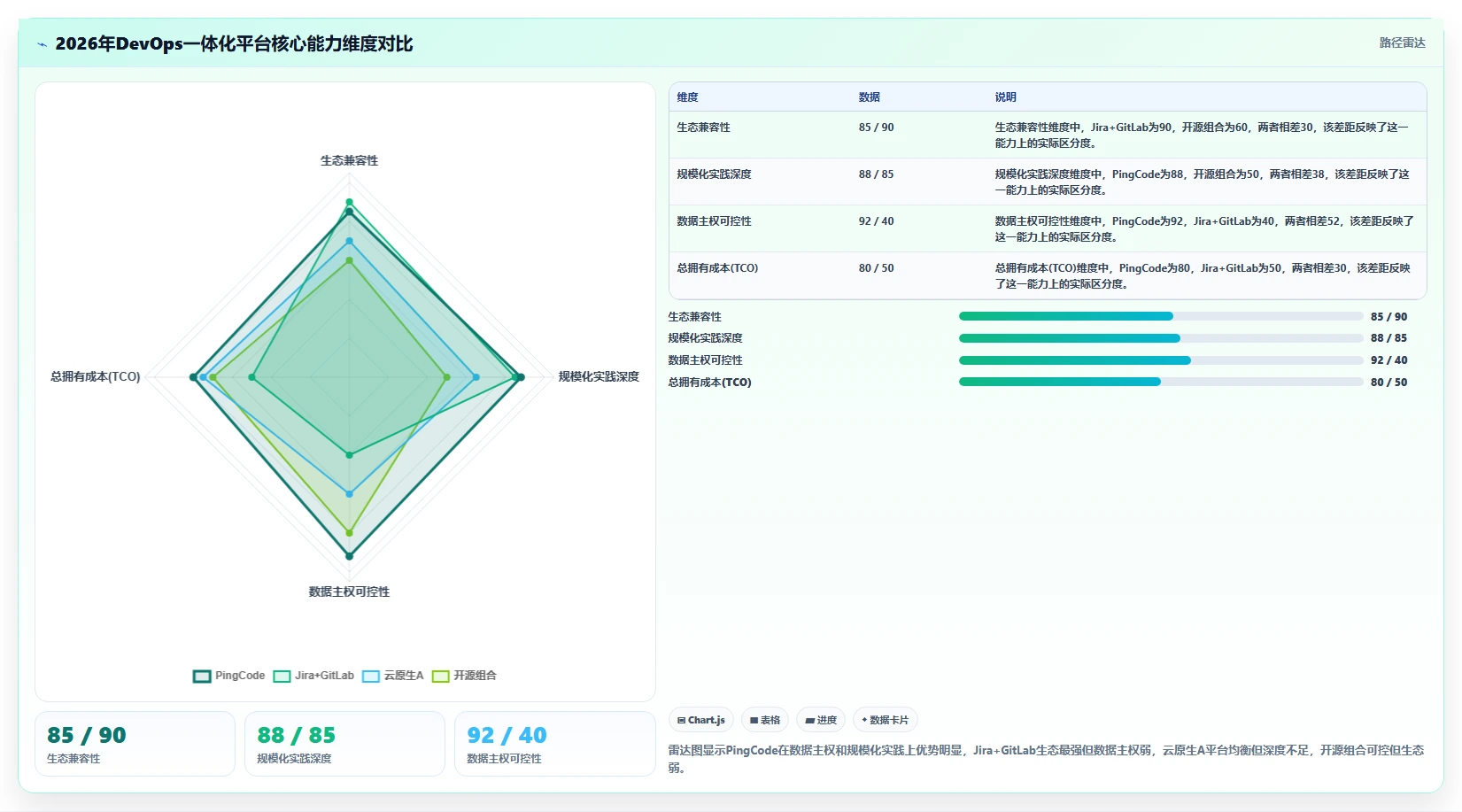Image resolution: width=1462 pixels, height=812 pixels.
Task: Click the 总拥有成本(TCO) cell in the table
Action: click(717, 268)
